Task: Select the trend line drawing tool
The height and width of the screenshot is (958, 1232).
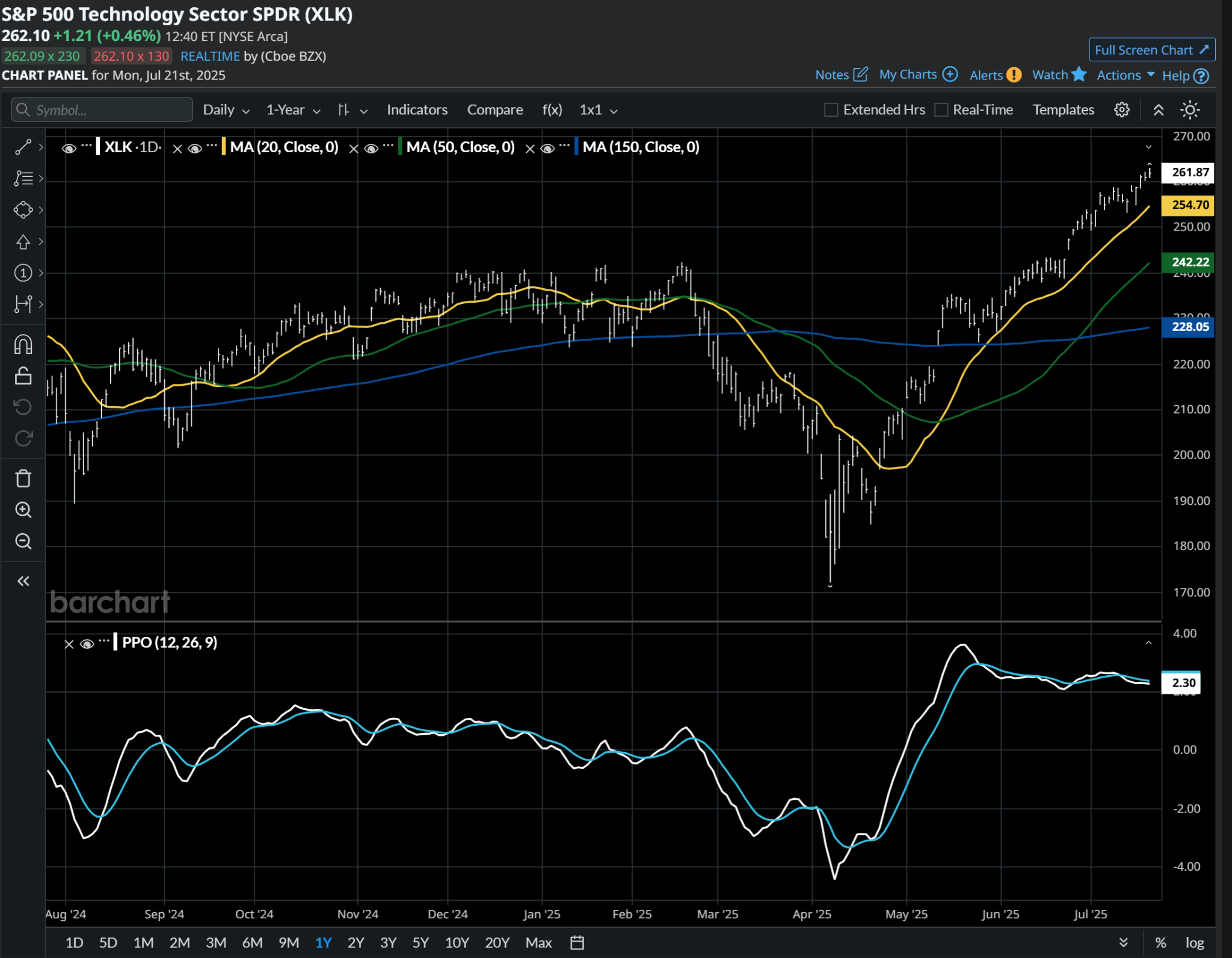Action: (x=23, y=147)
